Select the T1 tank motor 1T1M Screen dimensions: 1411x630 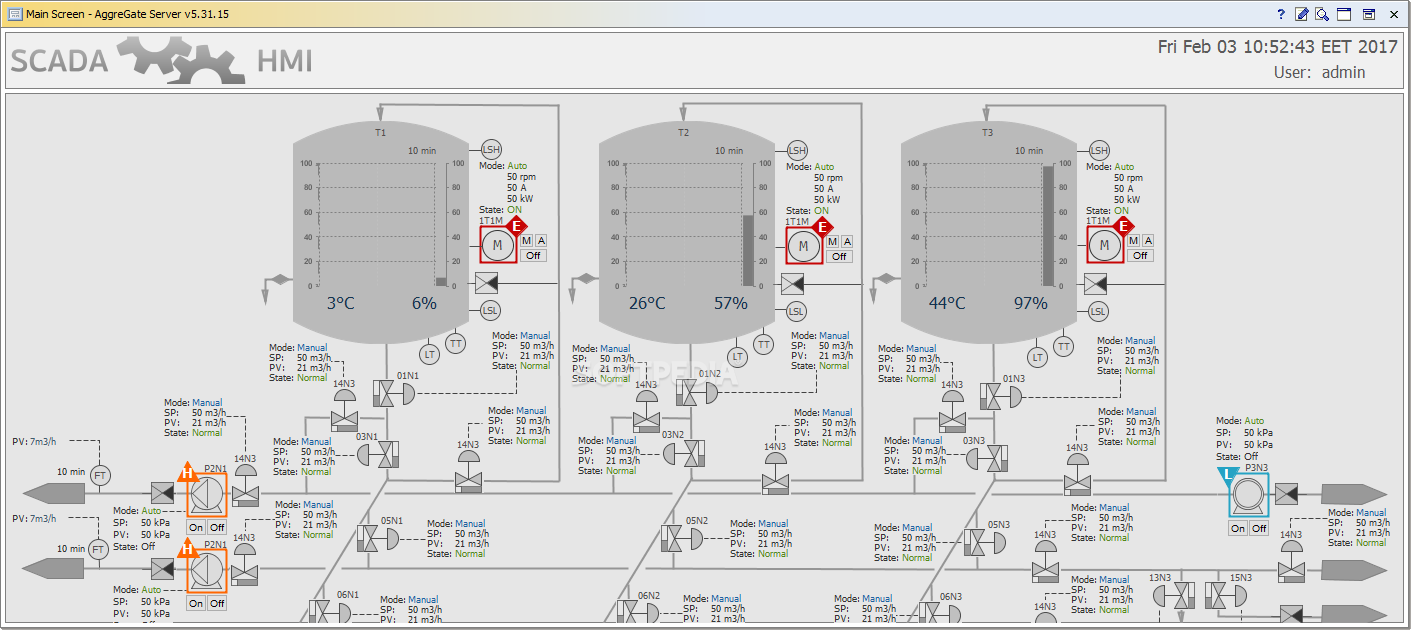point(497,246)
